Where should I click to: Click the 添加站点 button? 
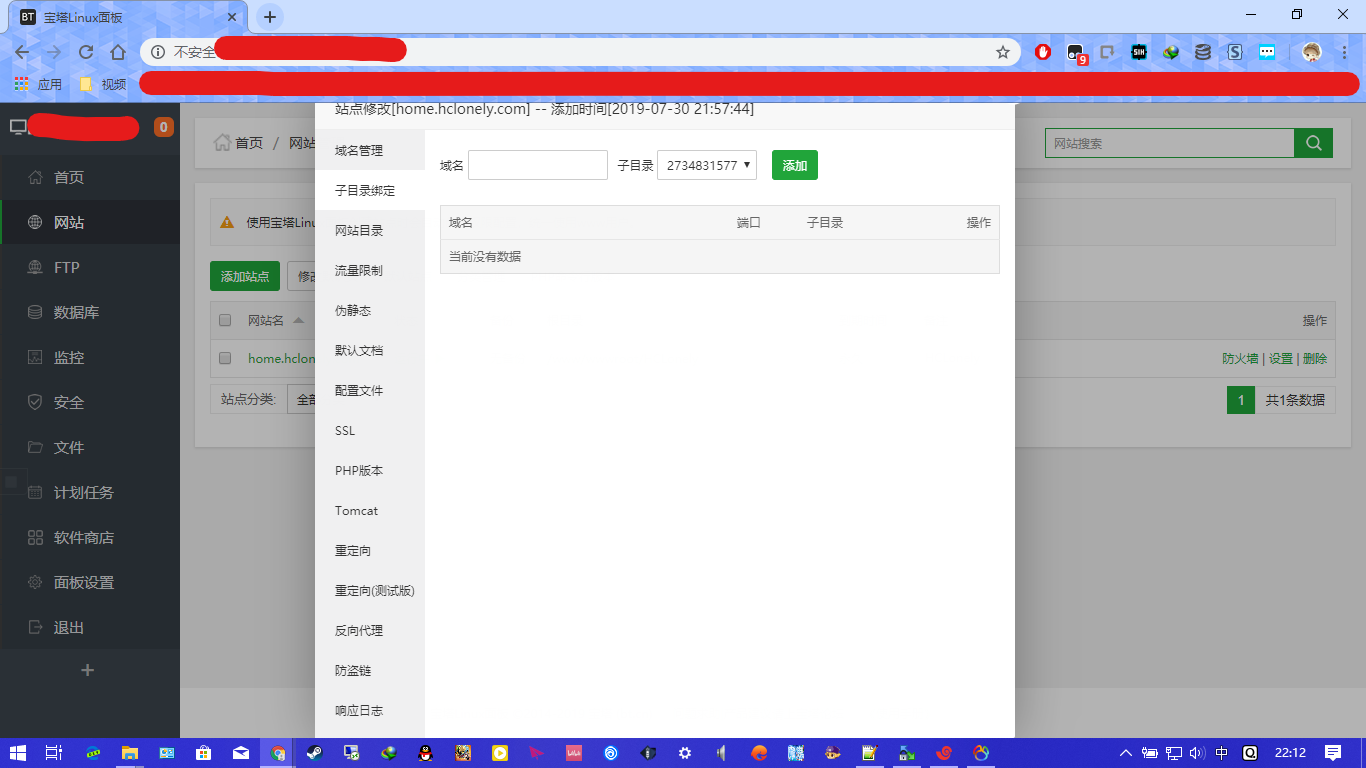pos(245,276)
